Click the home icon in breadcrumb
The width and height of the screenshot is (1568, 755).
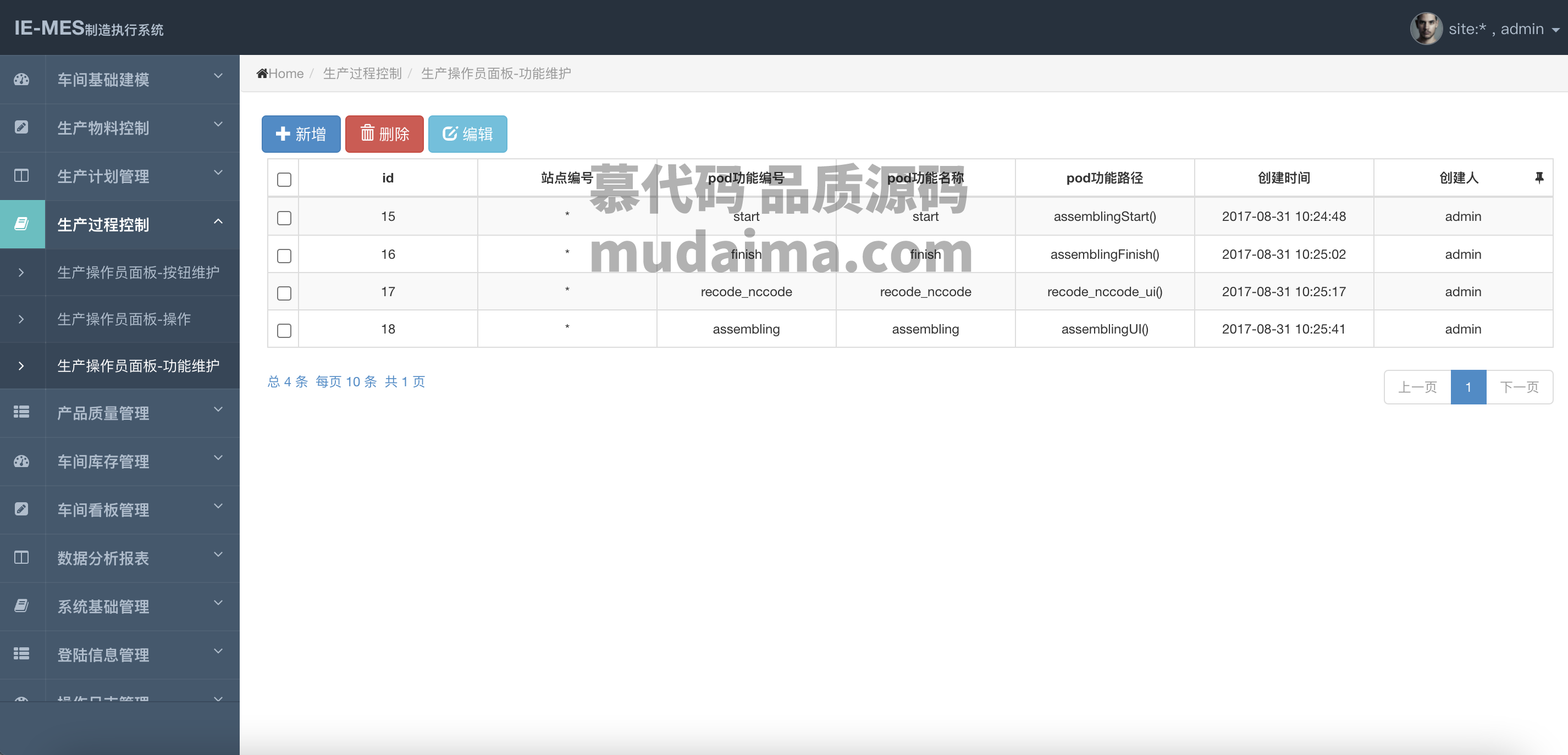[x=262, y=74]
